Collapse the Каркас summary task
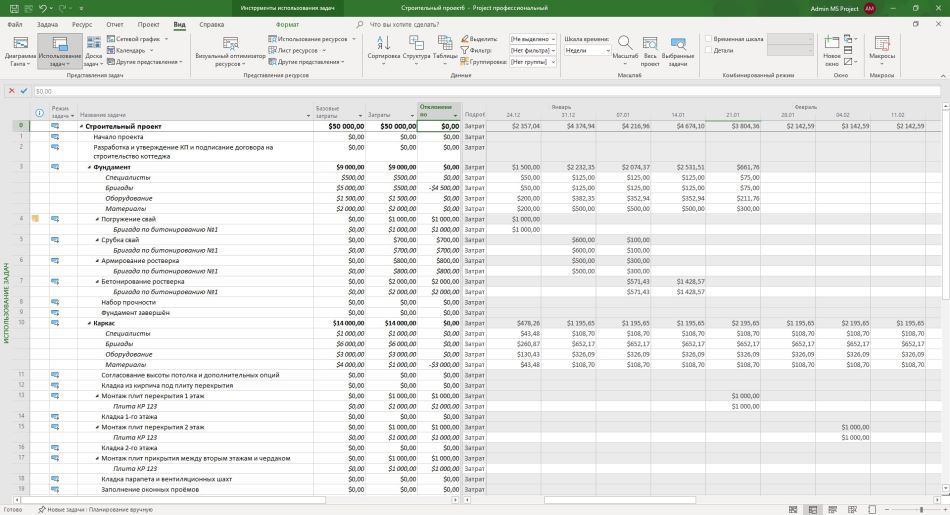The width and height of the screenshot is (950, 515). [x=90, y=324]
